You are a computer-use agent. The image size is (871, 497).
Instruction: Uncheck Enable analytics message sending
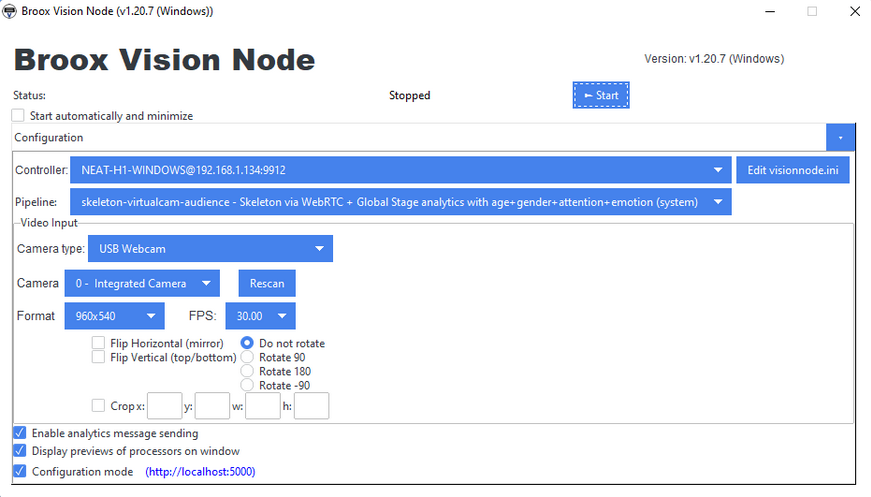click(x=20, y=433)
